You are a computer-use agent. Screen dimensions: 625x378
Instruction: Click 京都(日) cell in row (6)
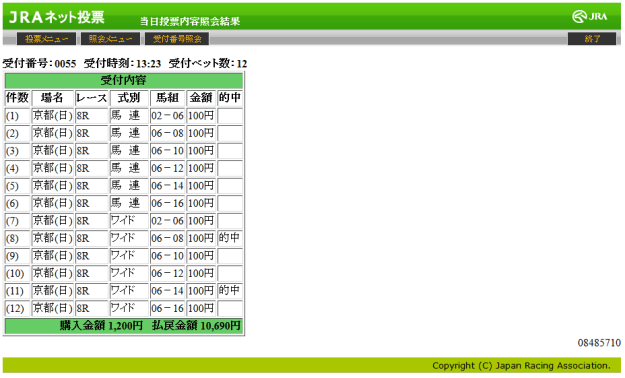(x=53, y=204)
